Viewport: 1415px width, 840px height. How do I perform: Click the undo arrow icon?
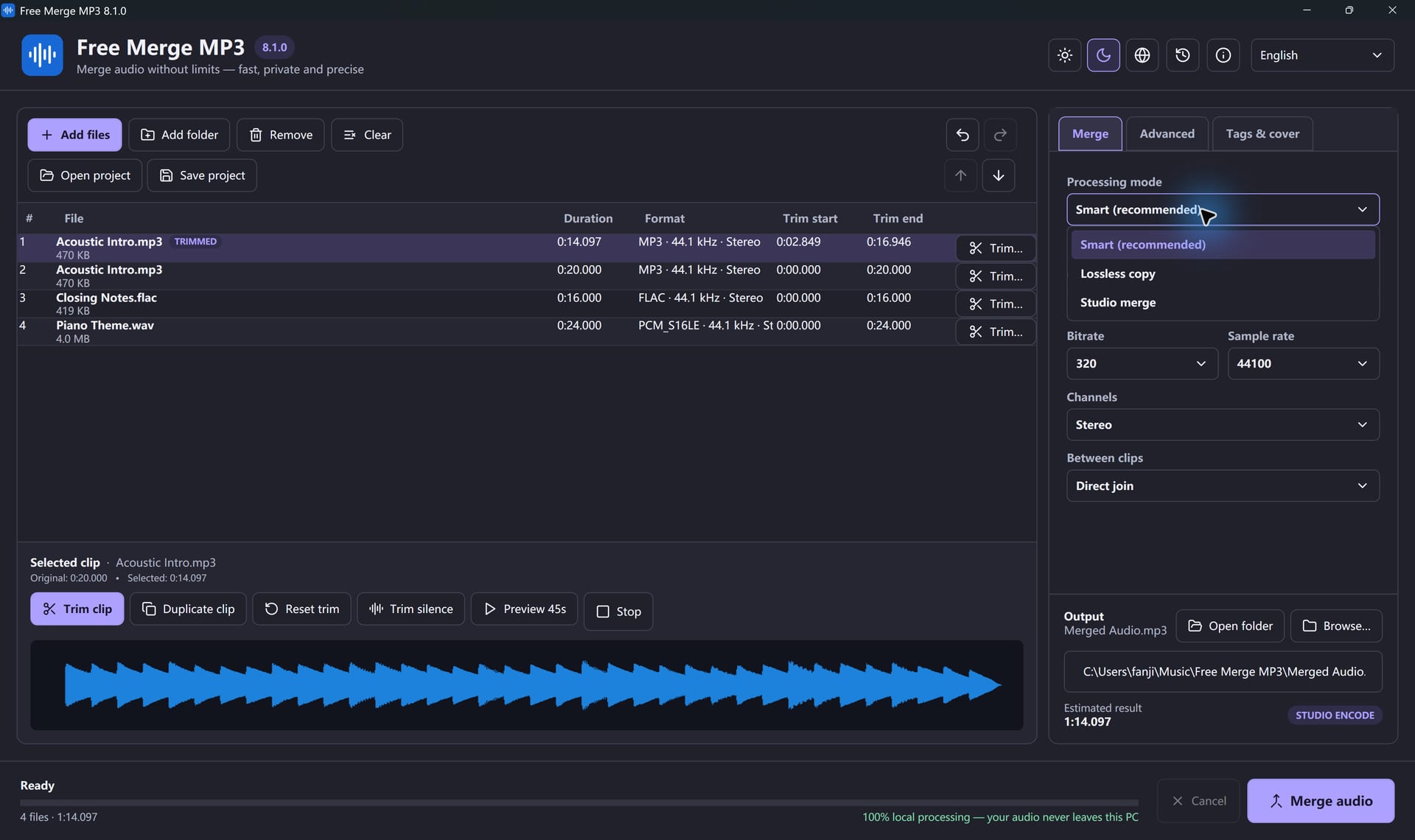point(962,135)
